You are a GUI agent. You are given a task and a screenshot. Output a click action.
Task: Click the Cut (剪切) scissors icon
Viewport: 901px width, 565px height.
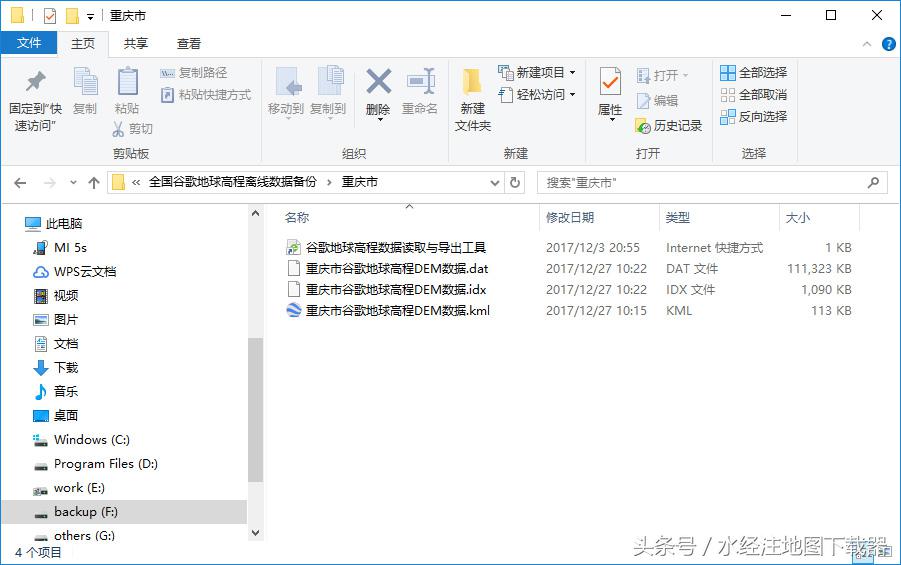click(x=118, y=129)
